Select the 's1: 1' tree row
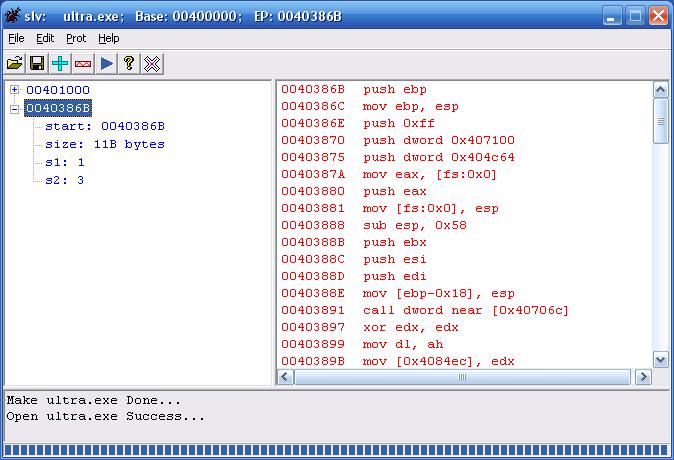The image size is (674, 460). click(x=65, y=162)
